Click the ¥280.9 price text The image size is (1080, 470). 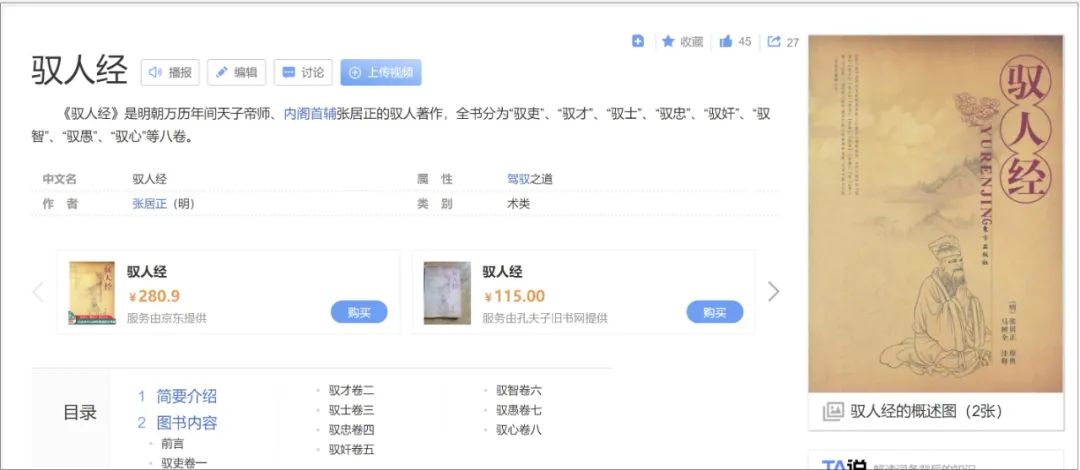click(x=154, y=296)
